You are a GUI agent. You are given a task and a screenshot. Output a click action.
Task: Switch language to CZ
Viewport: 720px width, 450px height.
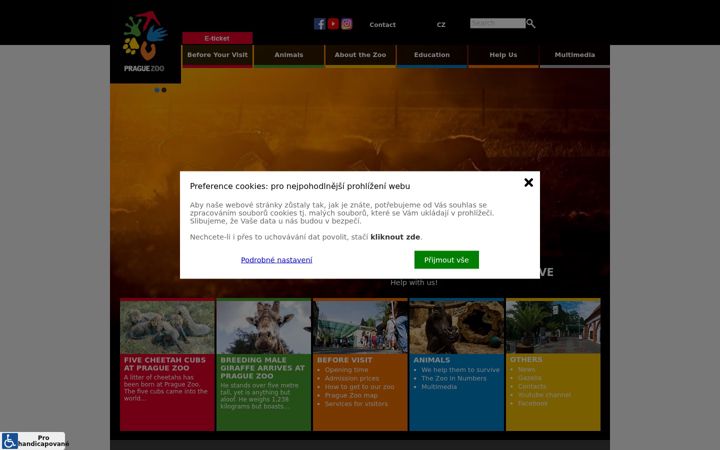(441, 25)
